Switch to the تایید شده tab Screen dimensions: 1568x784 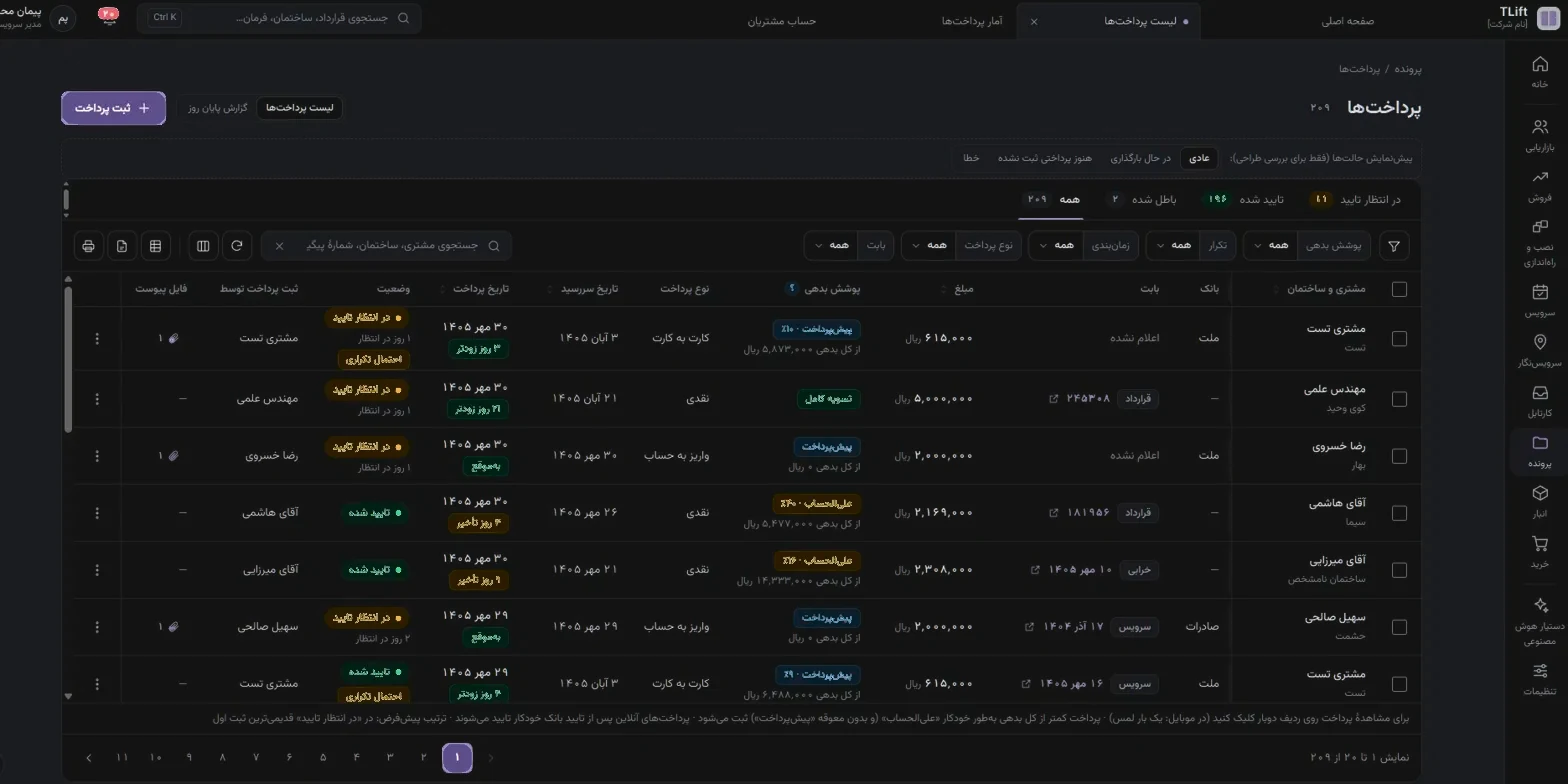(1242, 200)
